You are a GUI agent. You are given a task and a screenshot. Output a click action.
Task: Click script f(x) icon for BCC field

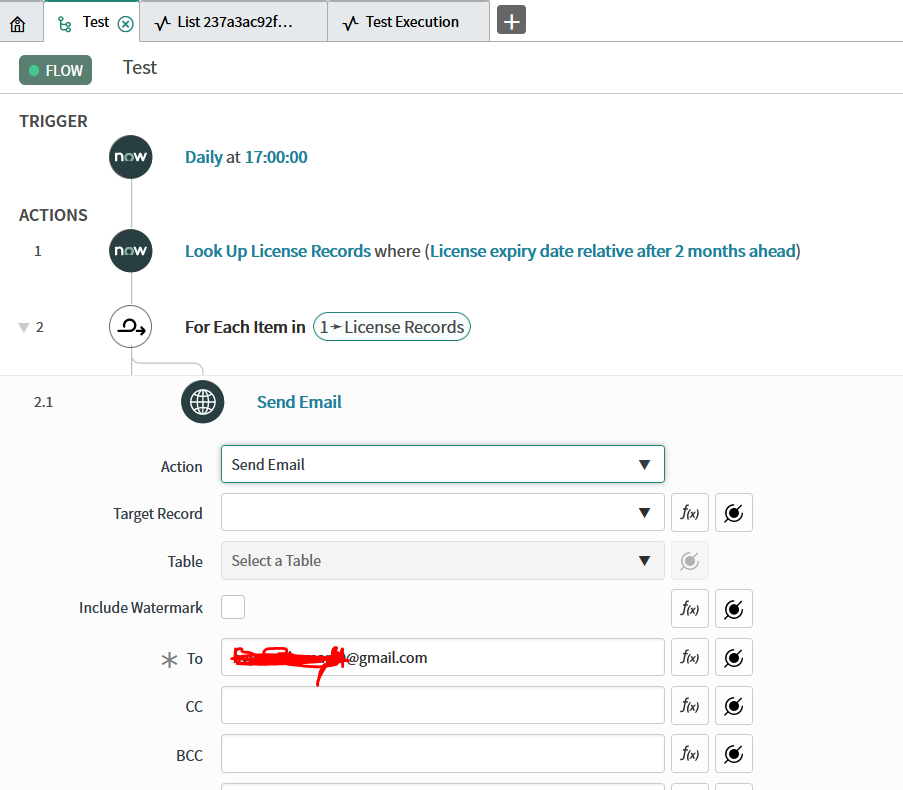coord(690,754)
